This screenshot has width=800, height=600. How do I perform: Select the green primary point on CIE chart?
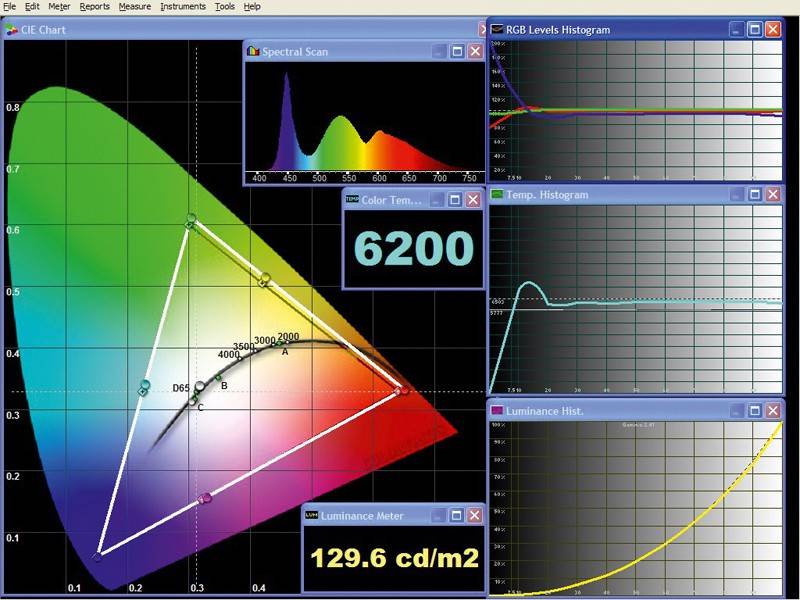(191, 219)
